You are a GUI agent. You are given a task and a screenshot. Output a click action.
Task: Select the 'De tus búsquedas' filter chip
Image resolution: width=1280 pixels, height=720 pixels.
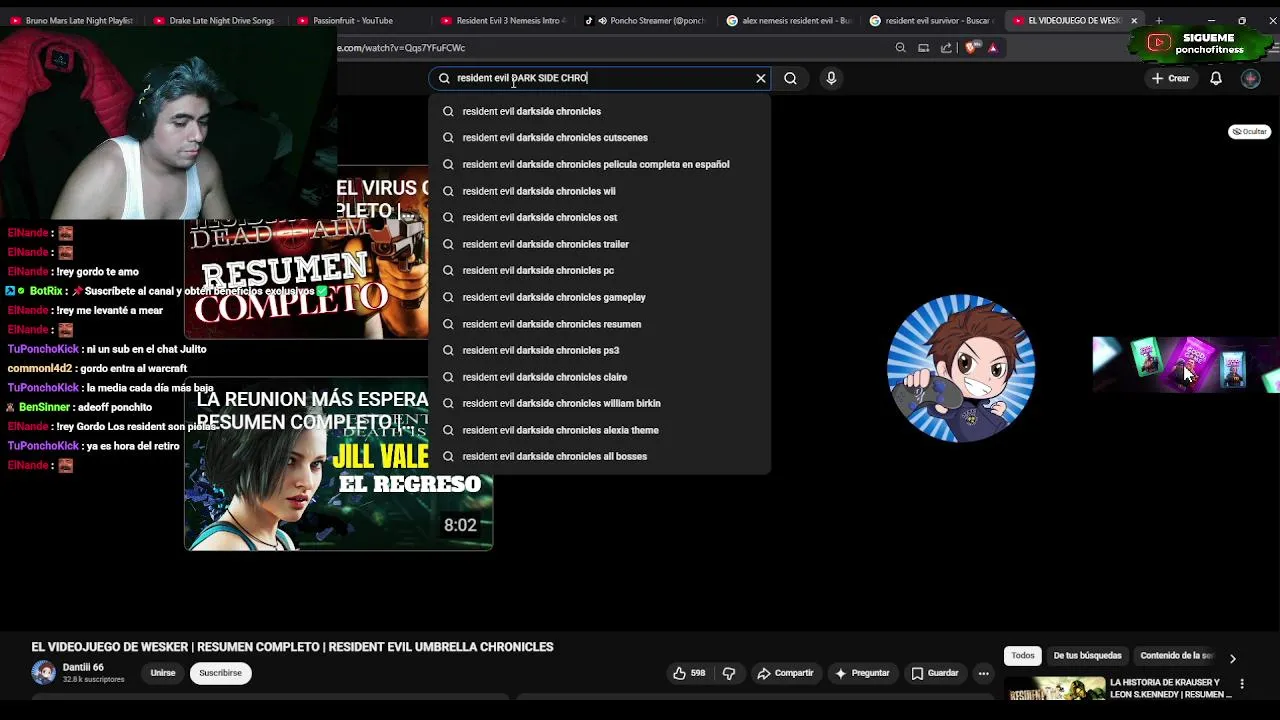point(1087,656)
